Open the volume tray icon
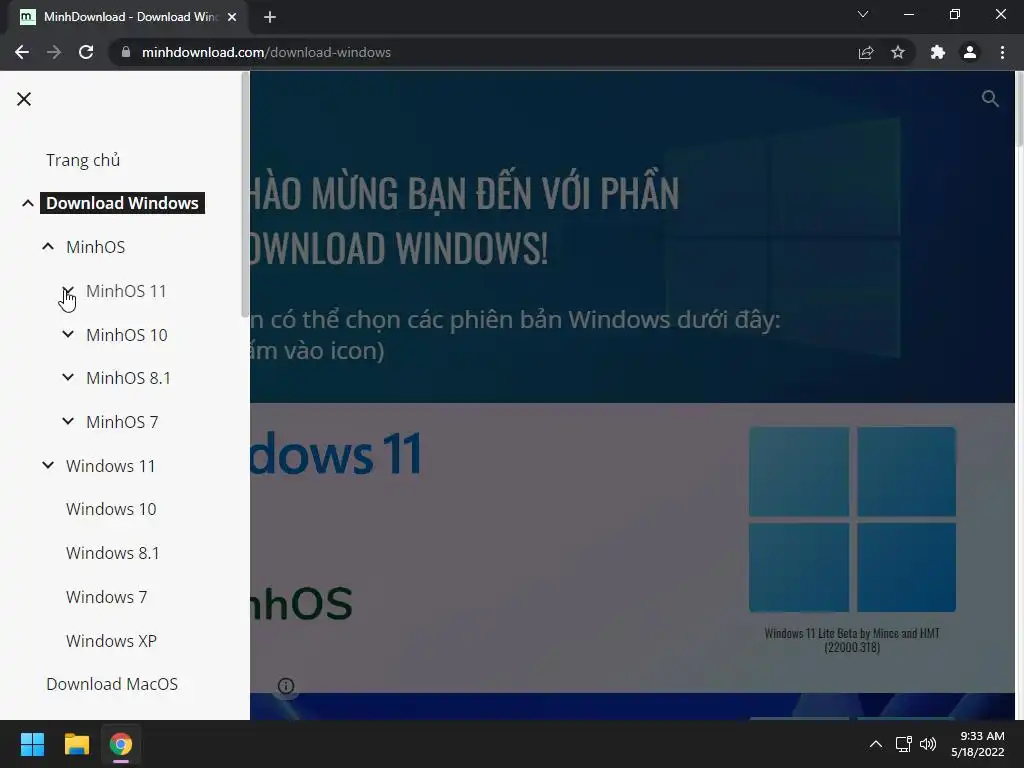The image size is (1024, 768). pyautogui.click(x=927, y=744)
